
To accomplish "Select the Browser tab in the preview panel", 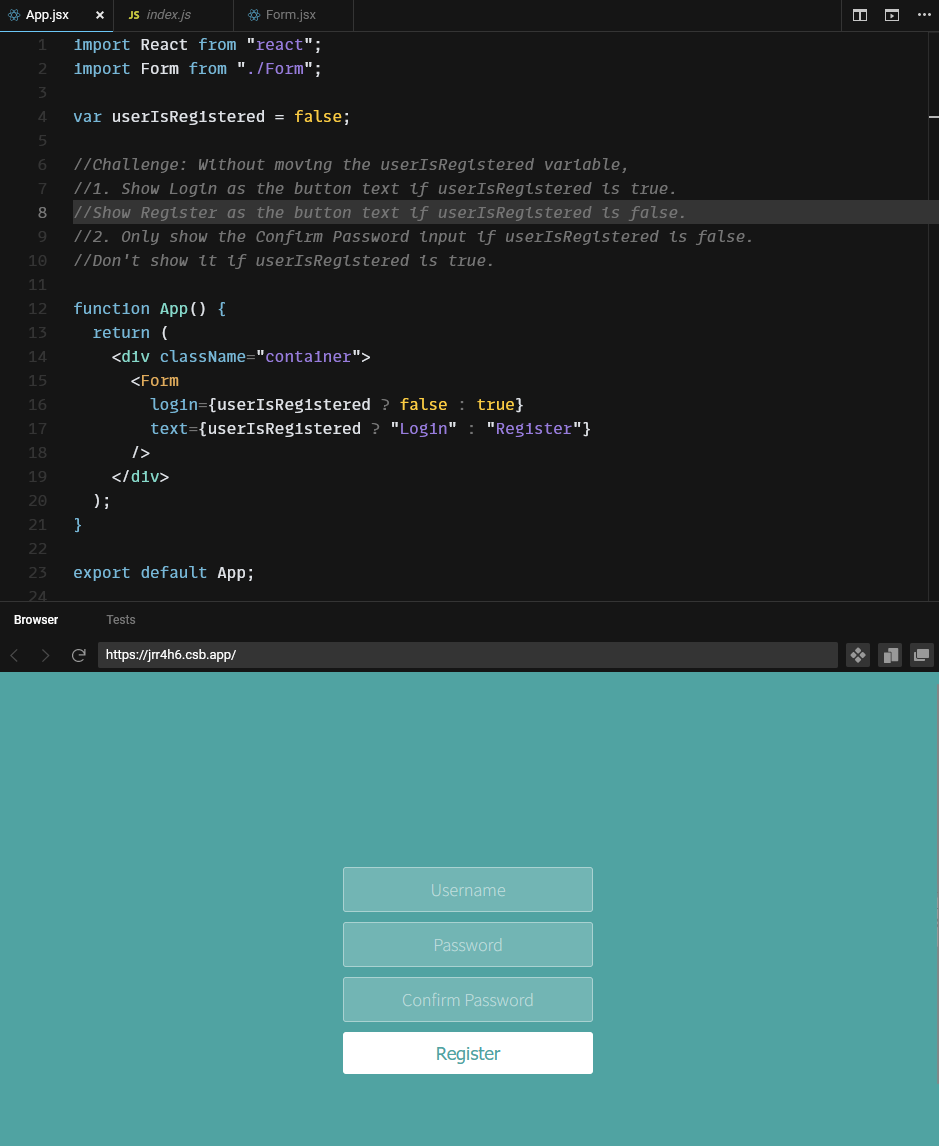I will coord(35,620).
